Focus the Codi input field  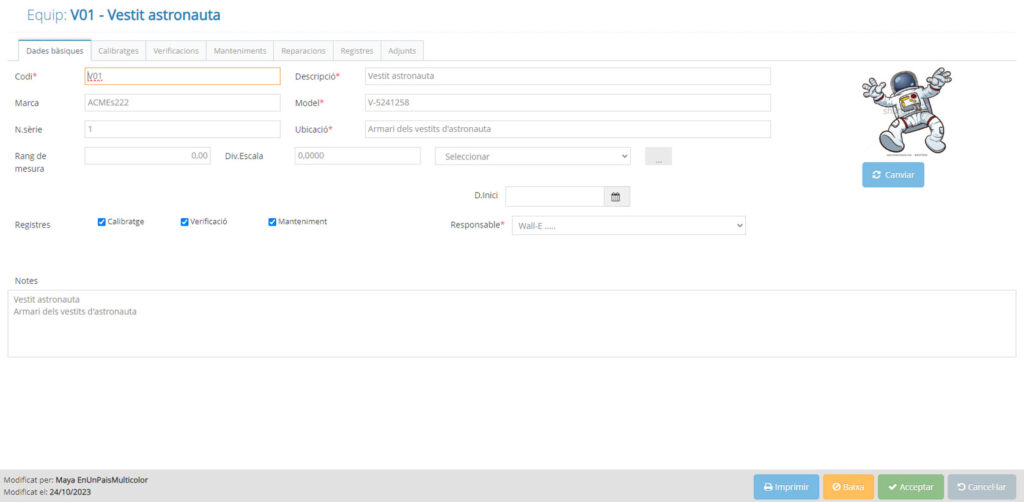point(182,76)
